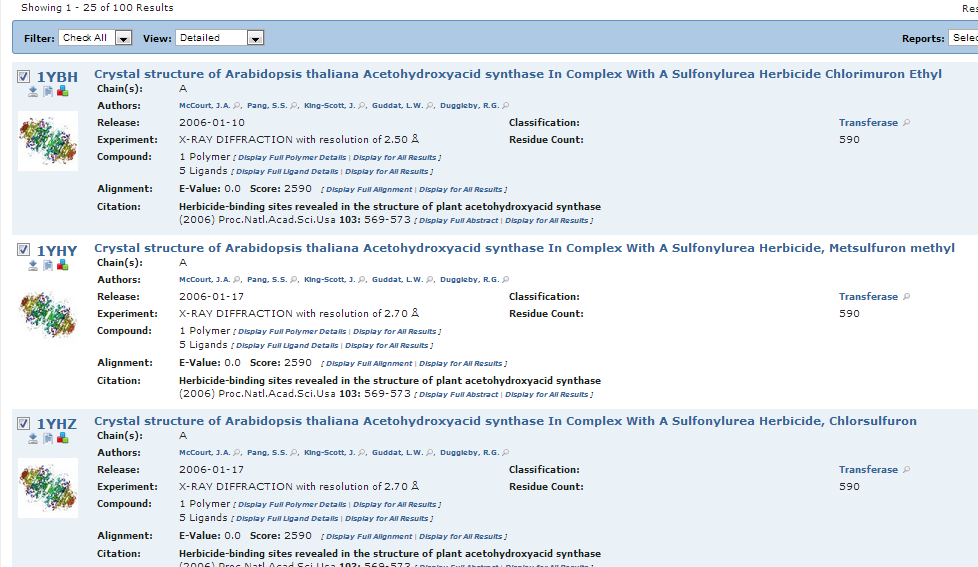The width and height of the screenshot is (978, 567).
Task: Click magnifier next to King-Scott, J. in 1YHZ
Action: click(362, 453)
